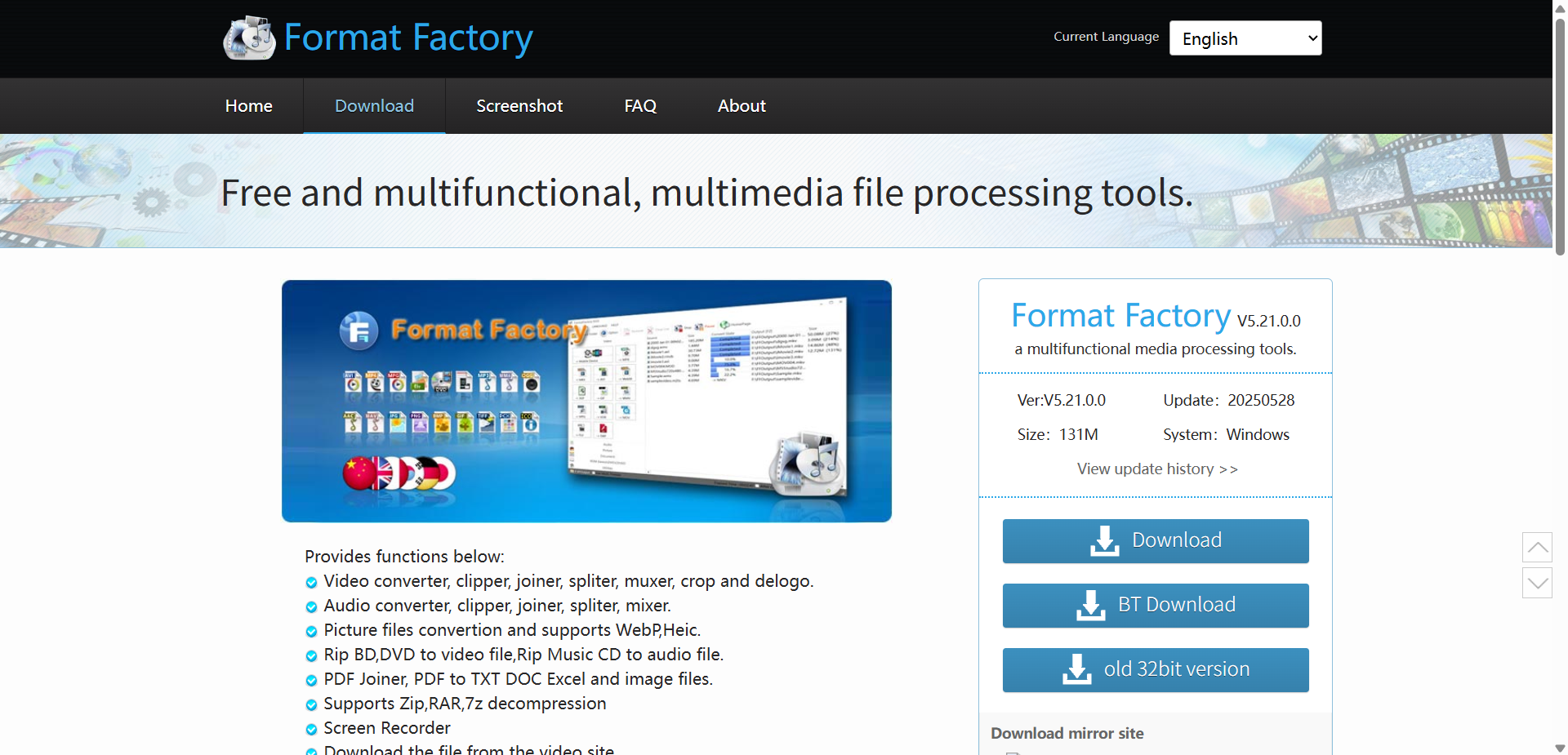
Task: Click 'Video converter, clipper, joiner' feature text
Action: [x=568, y=581]
